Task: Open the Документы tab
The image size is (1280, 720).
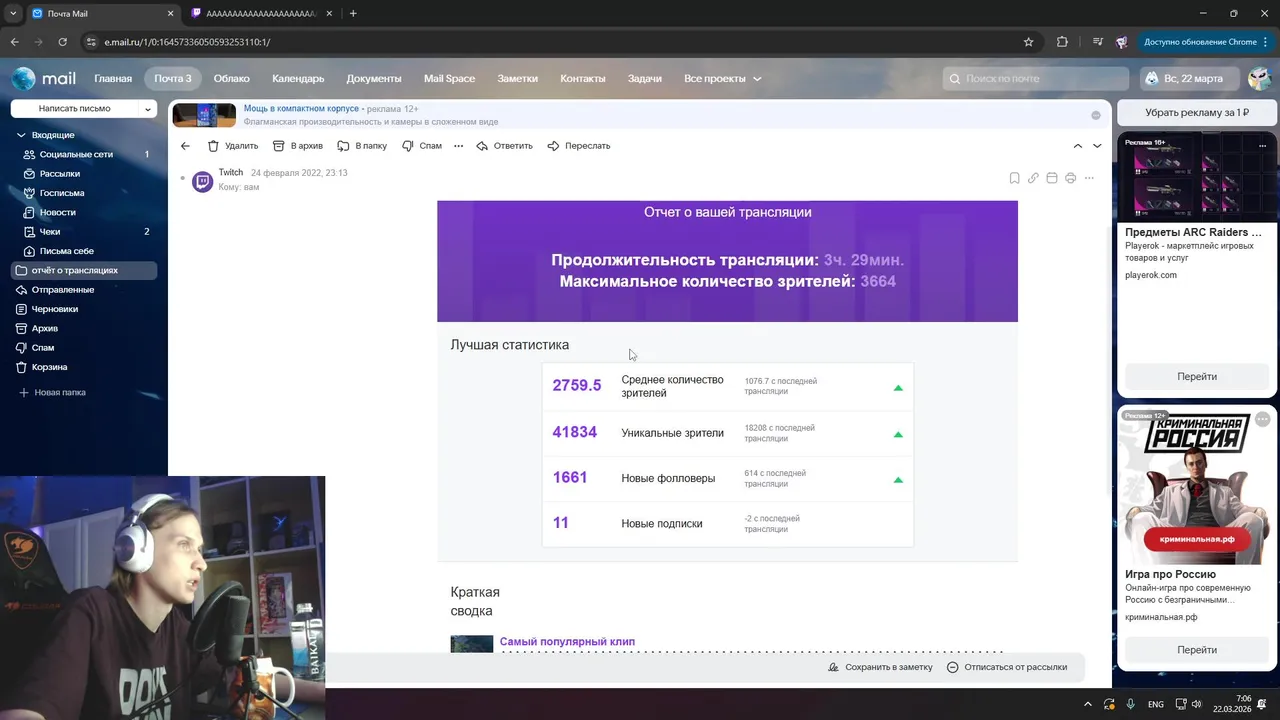Action: (374, 78)
